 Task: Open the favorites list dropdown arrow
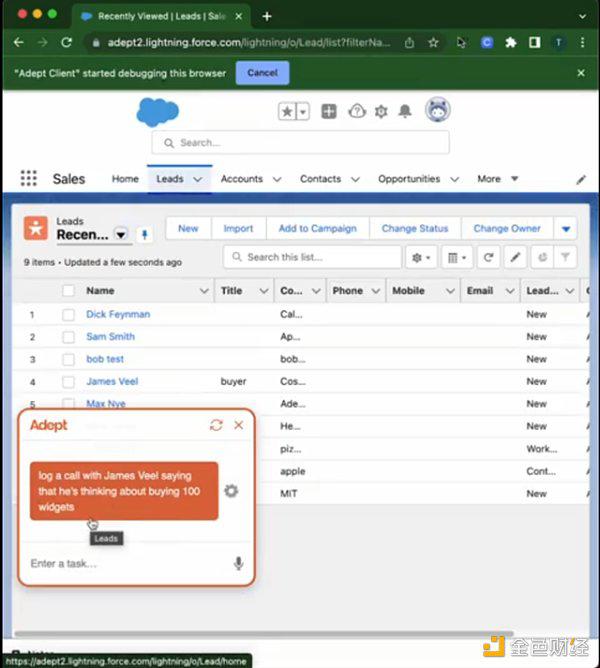(x=303, y=112)
